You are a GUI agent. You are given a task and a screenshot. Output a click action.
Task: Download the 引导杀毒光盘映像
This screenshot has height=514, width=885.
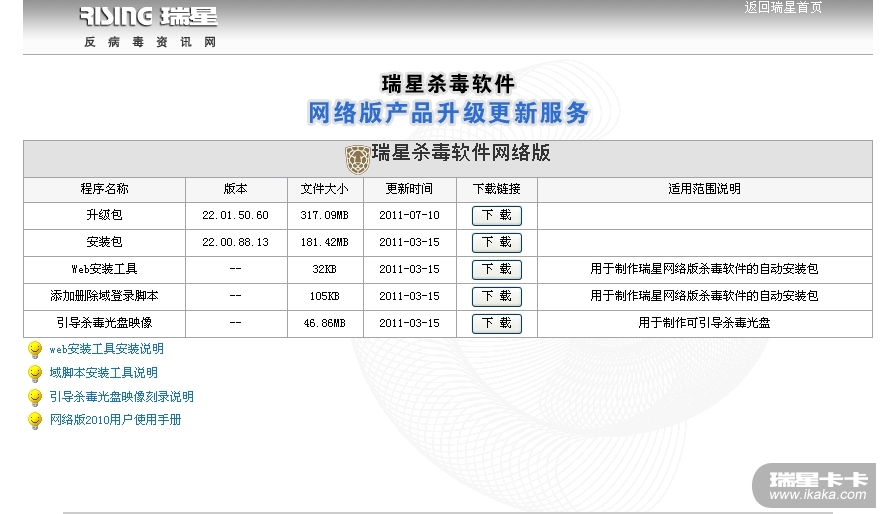pyautogui.click(x=497, y=323)
